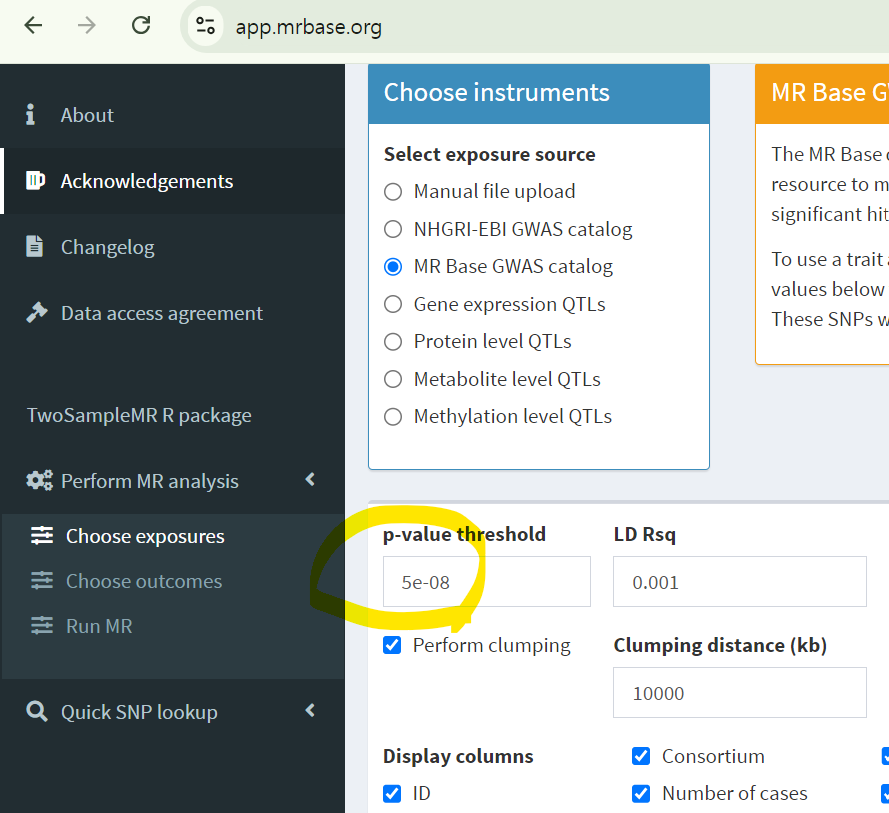
Task: Go to Run MR
Action: pos(99,626)
